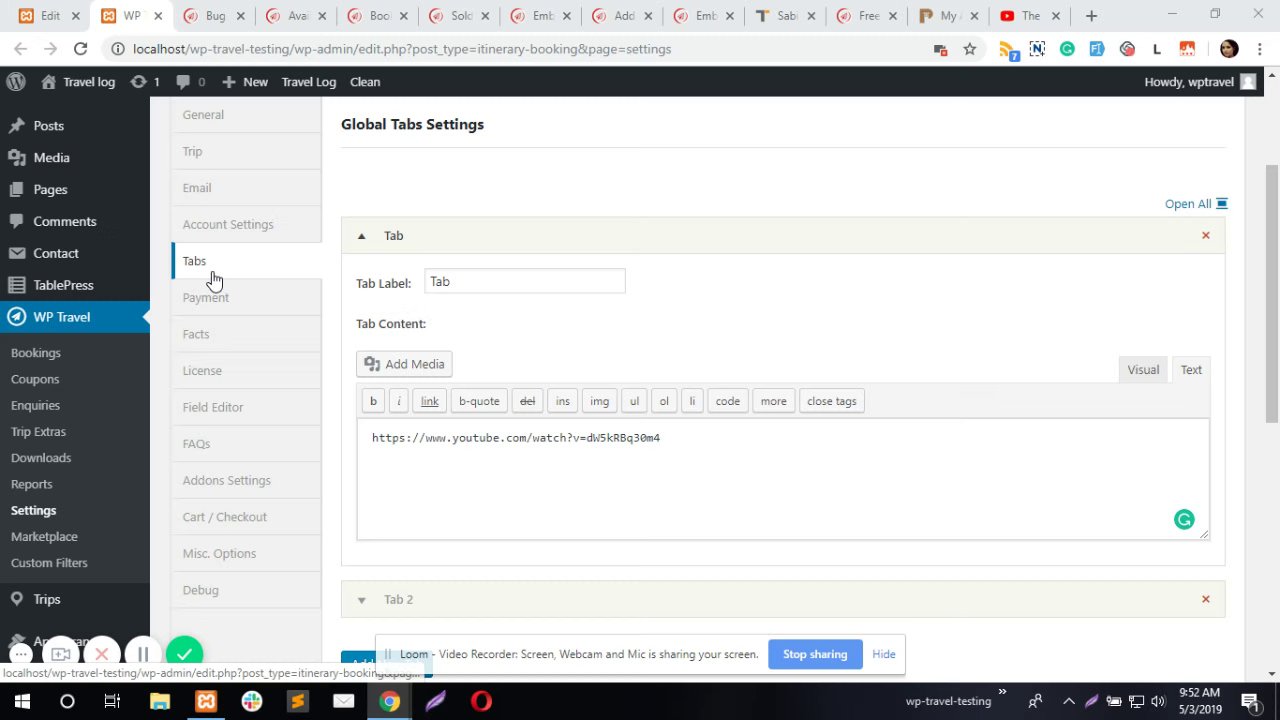Viewport: 1280px width, 720px height.
Task: Switch to the Trip settings tab
Action: [247, 152]
